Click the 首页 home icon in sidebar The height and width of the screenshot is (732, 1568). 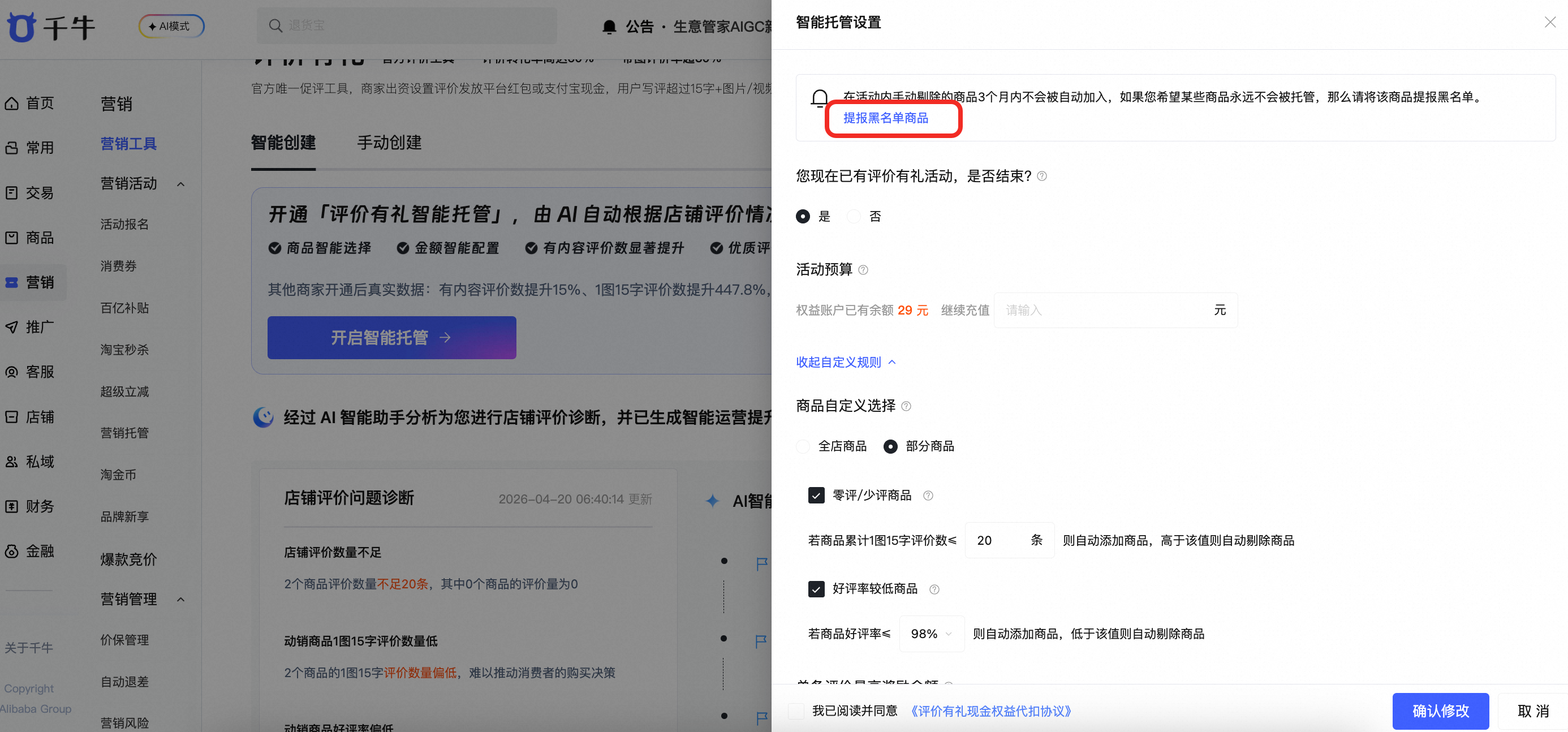tap(11, 104)
